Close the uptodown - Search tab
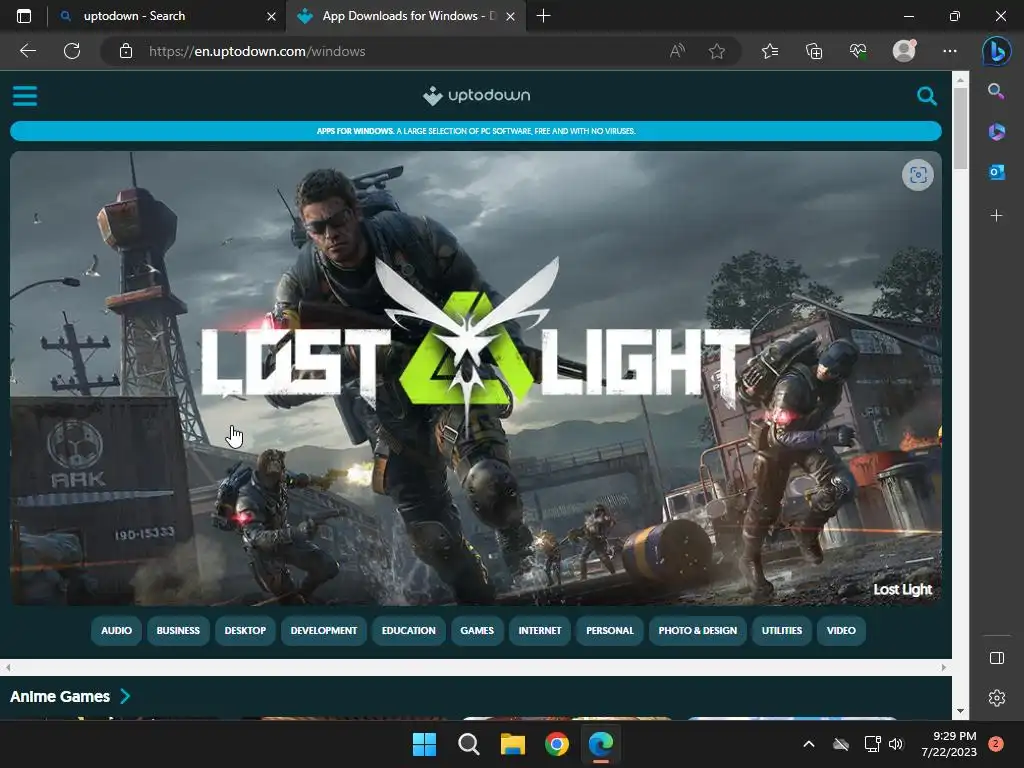Viewport: 1024px width, 768px height. [272, 16]
